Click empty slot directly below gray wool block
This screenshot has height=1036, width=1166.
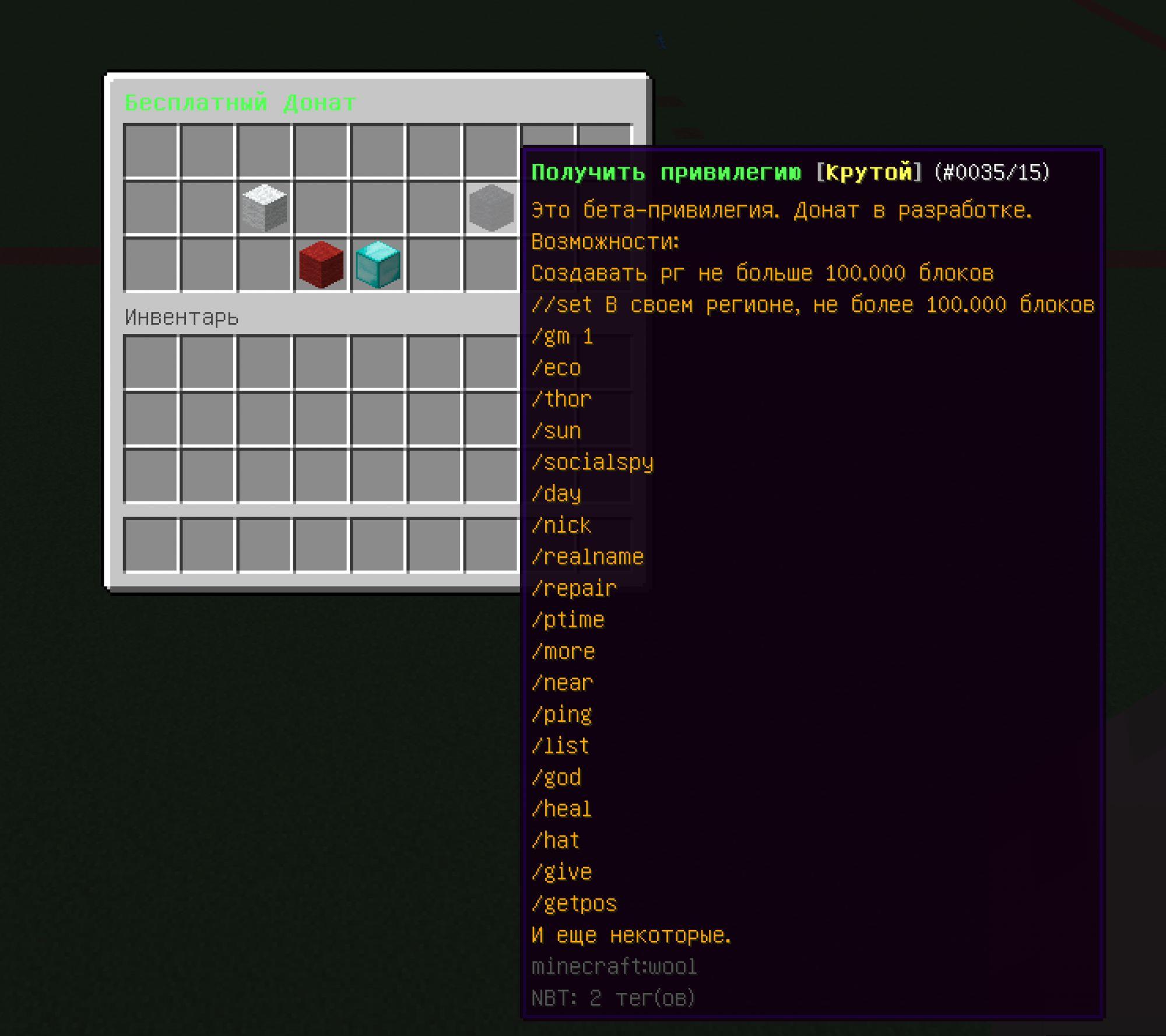click(x=491, y=265)
